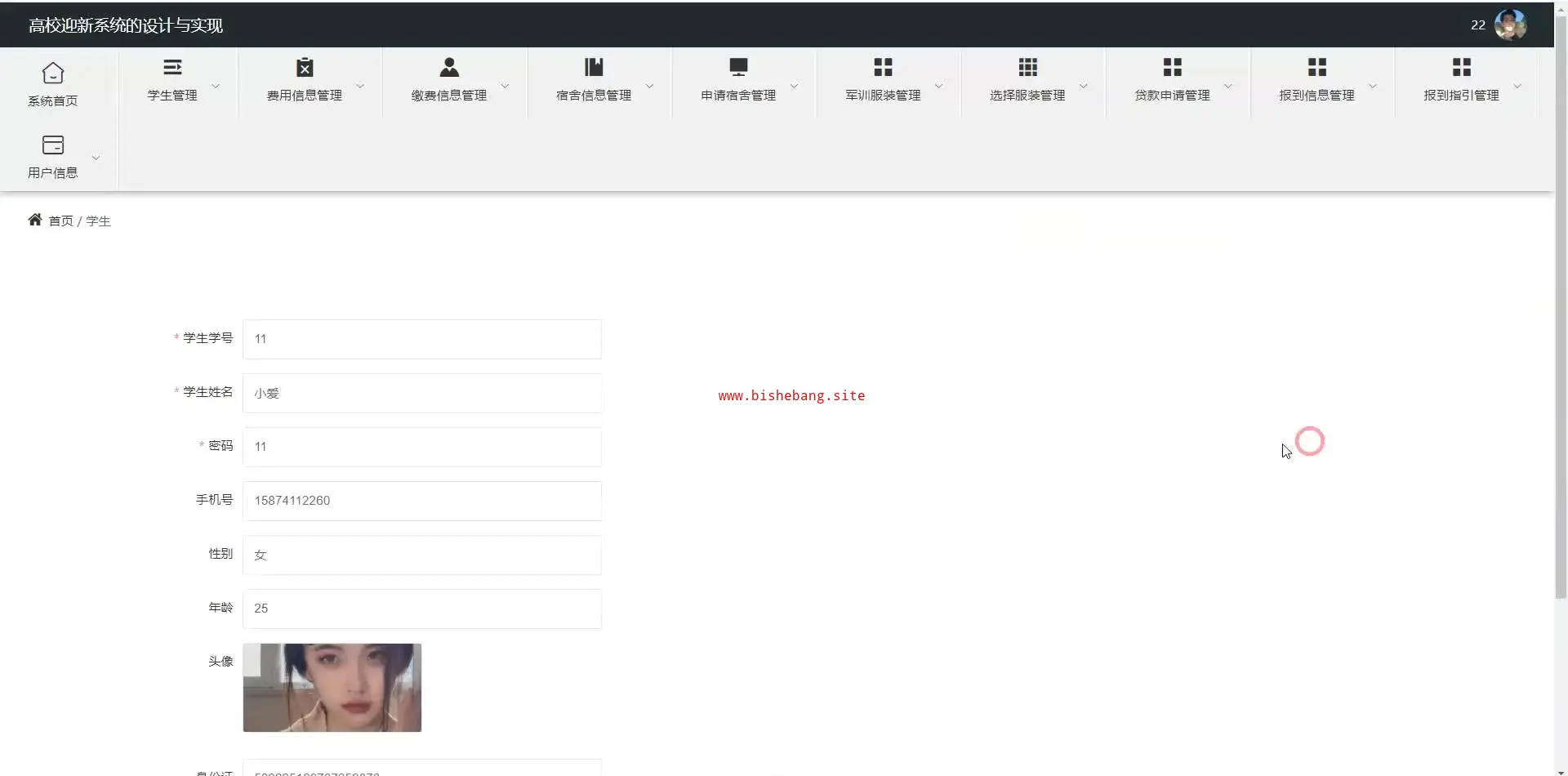The image size is (1568, 776).
Task: Open the 用户信息 menu label
Action: tap(53, 173)
